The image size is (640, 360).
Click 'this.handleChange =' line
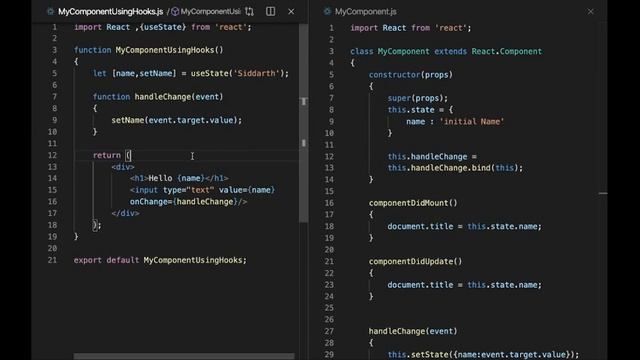tap(432, 157)
